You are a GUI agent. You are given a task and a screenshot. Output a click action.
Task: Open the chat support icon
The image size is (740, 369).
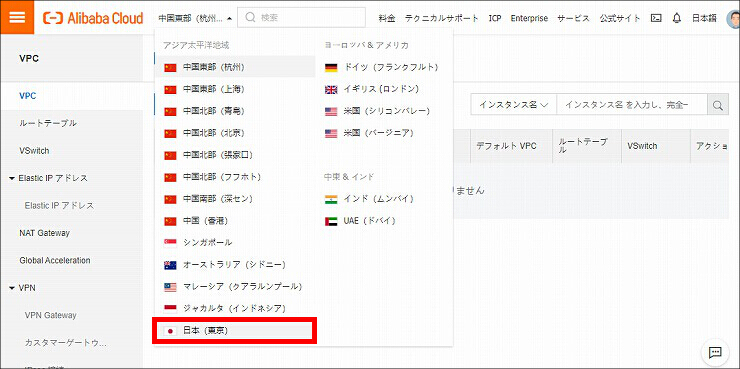point(715,352)
